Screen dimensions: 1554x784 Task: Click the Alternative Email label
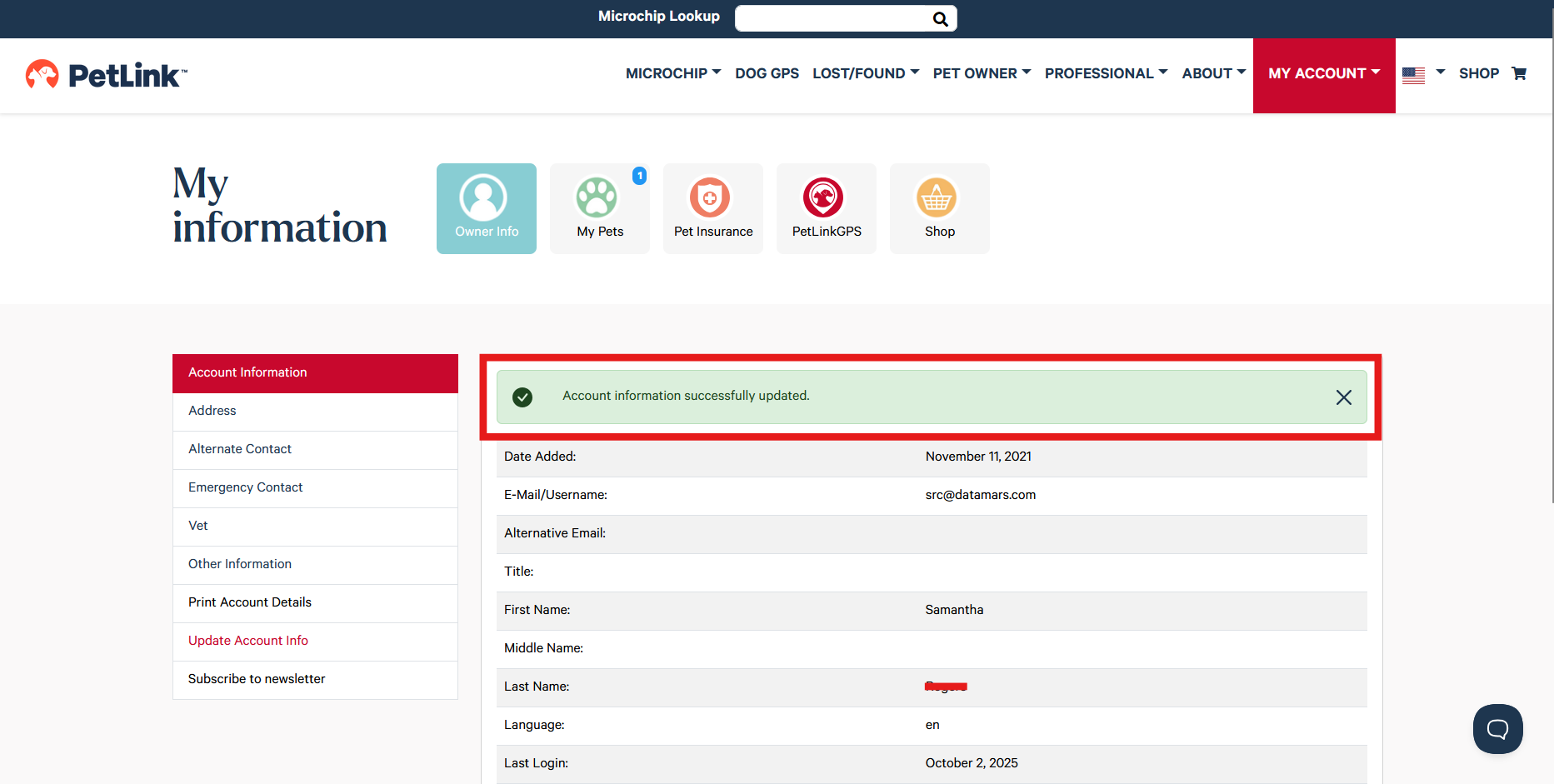tap(555, 533)
